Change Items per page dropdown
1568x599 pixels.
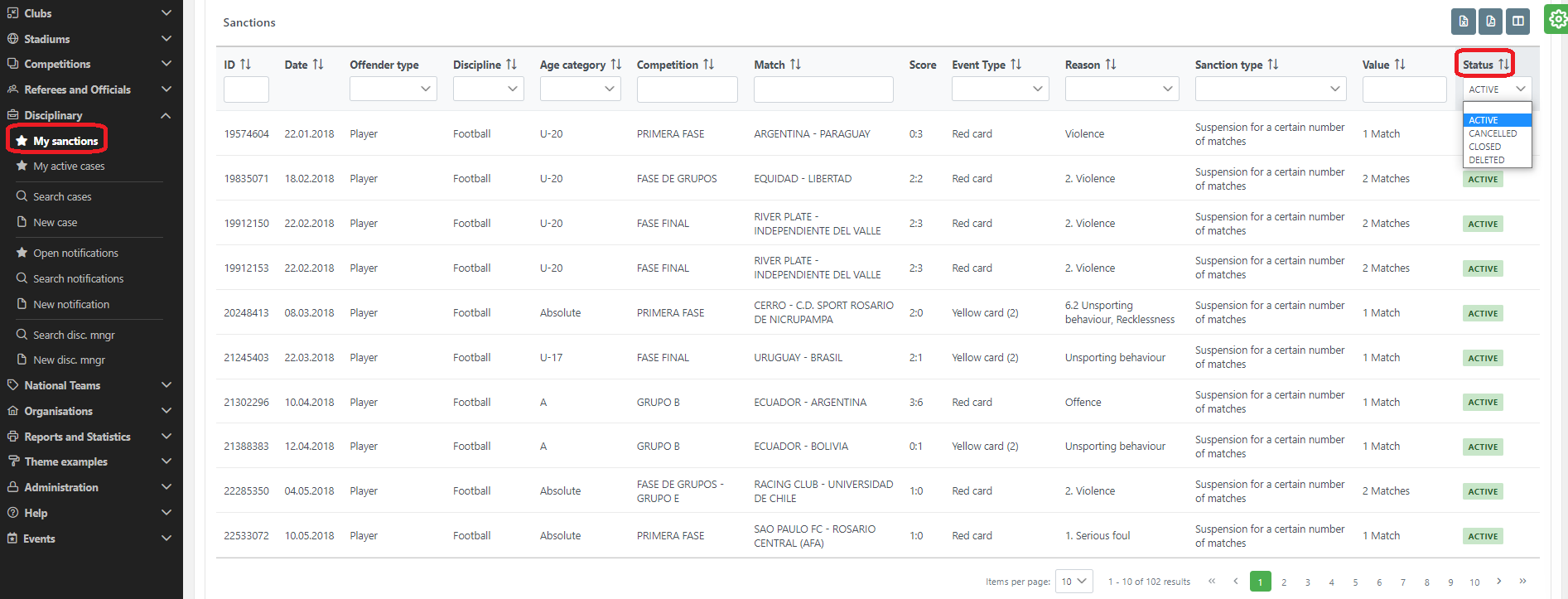click(1073, 582)
